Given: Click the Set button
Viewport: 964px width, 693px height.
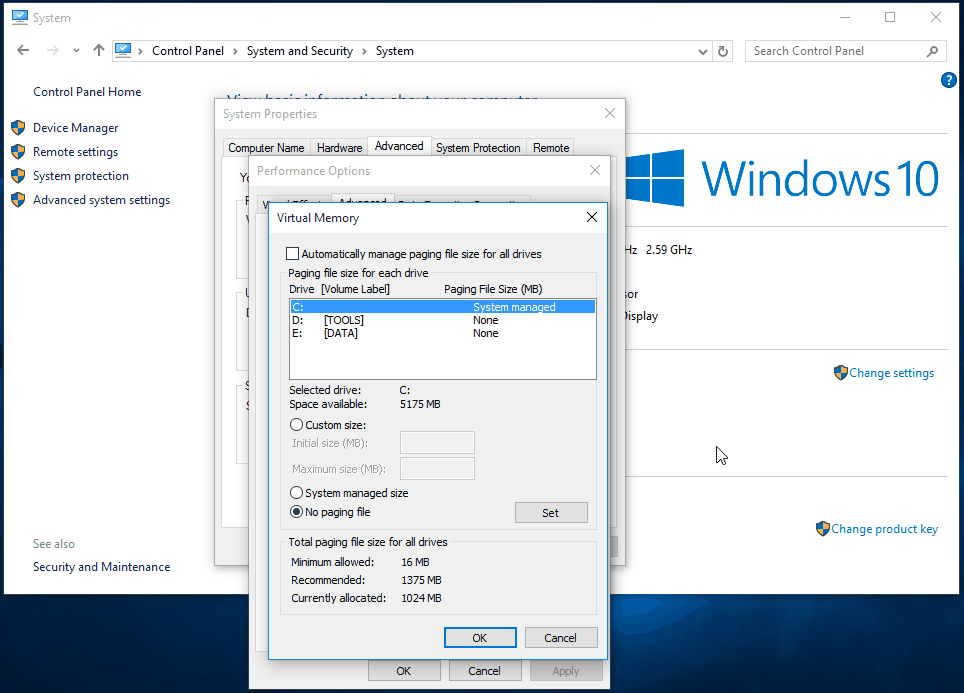Looking at the screenshot, I should tap(551, 513).
